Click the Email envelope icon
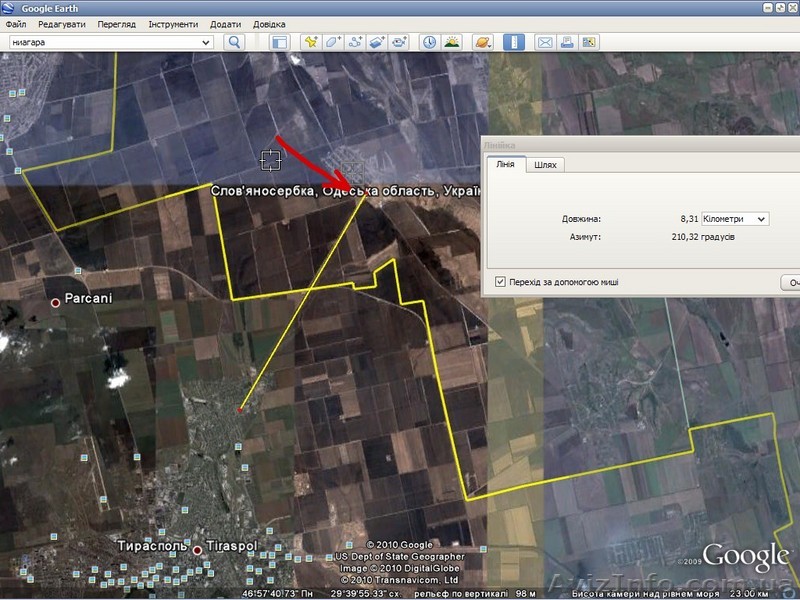The image size is (800, 600). (545, 42)
